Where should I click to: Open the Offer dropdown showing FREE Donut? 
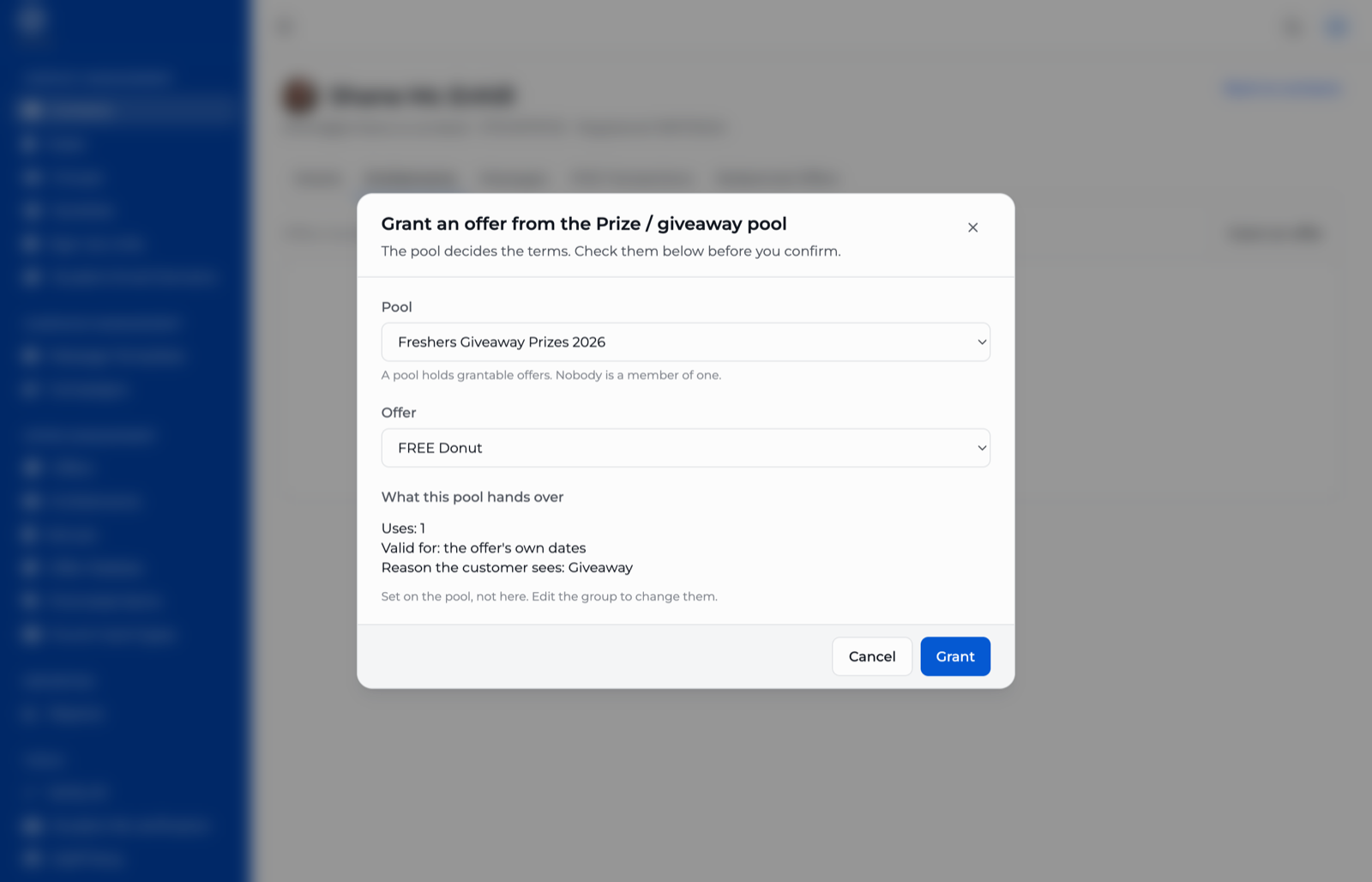tap(685, 448)
